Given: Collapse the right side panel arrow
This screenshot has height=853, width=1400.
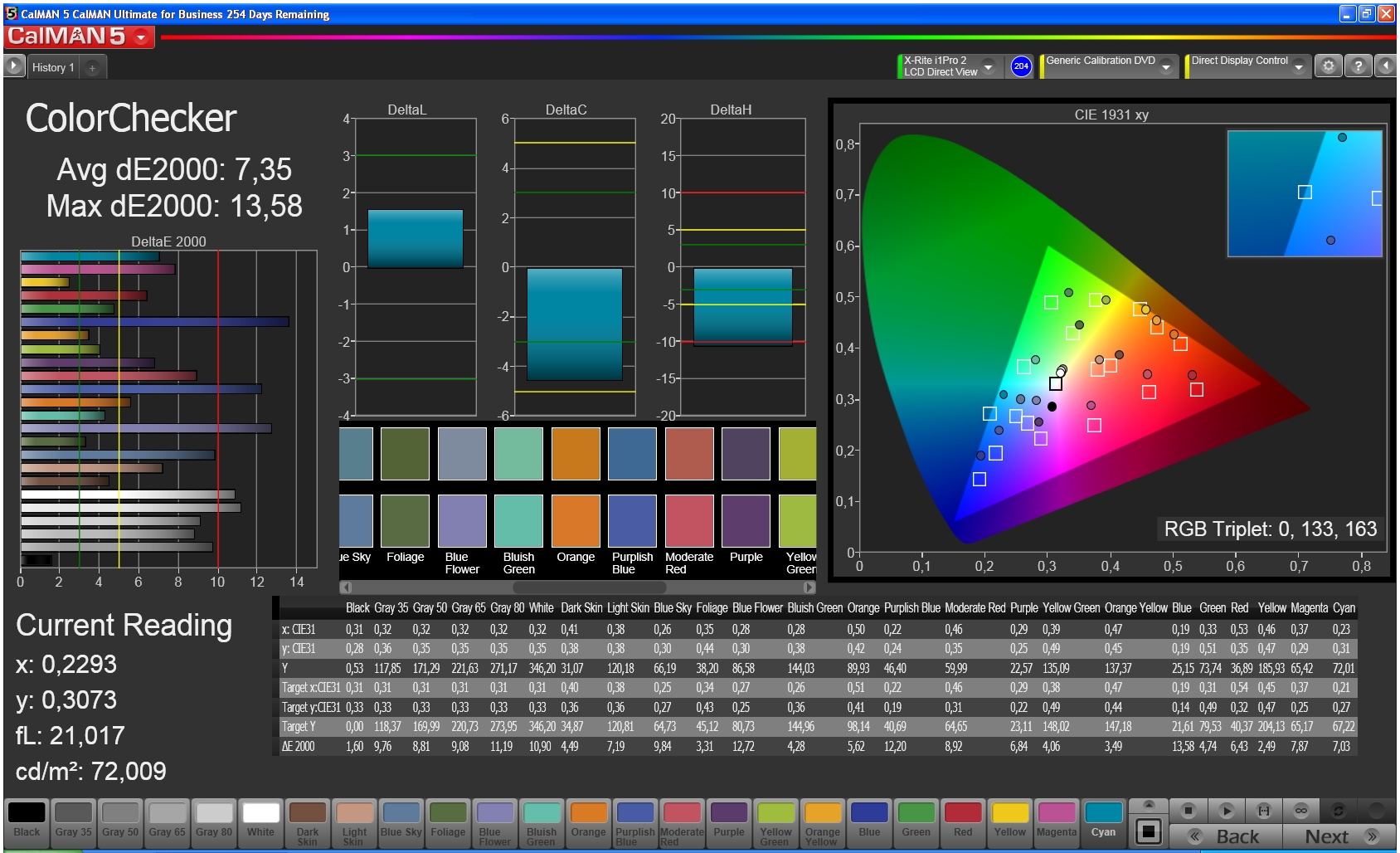Looking at the screenshot, I should (x=1385, y=66).
